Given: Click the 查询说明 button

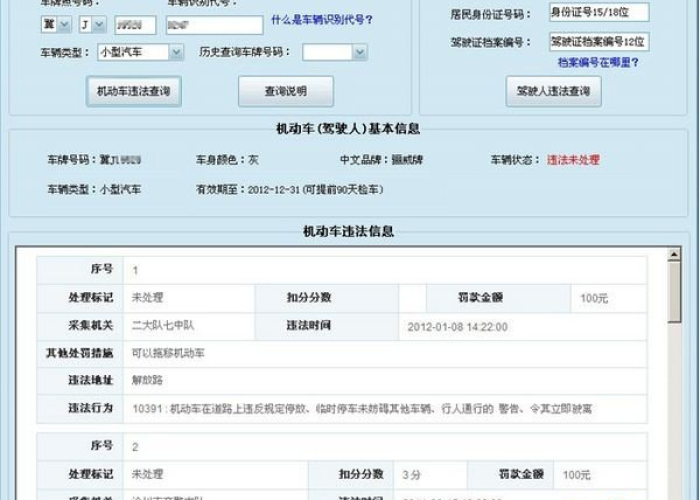Looking at the screenshot, I should (286, 92).
